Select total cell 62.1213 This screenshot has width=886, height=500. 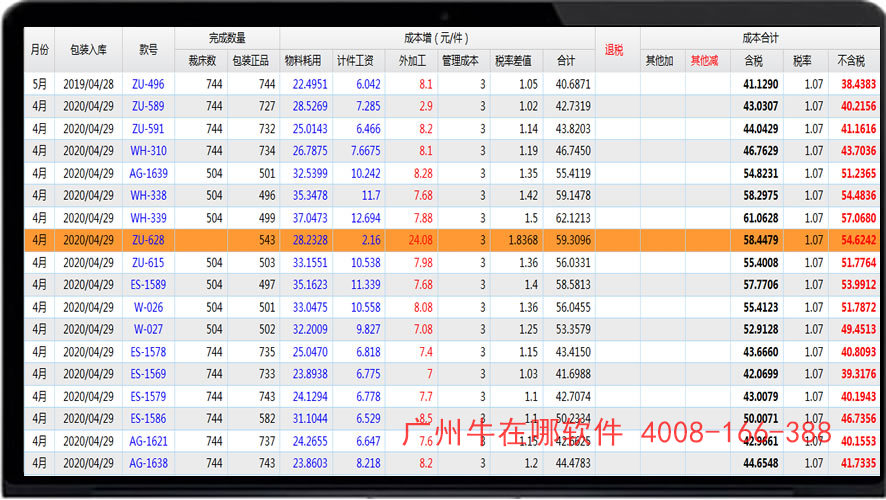tap(573, 218)
